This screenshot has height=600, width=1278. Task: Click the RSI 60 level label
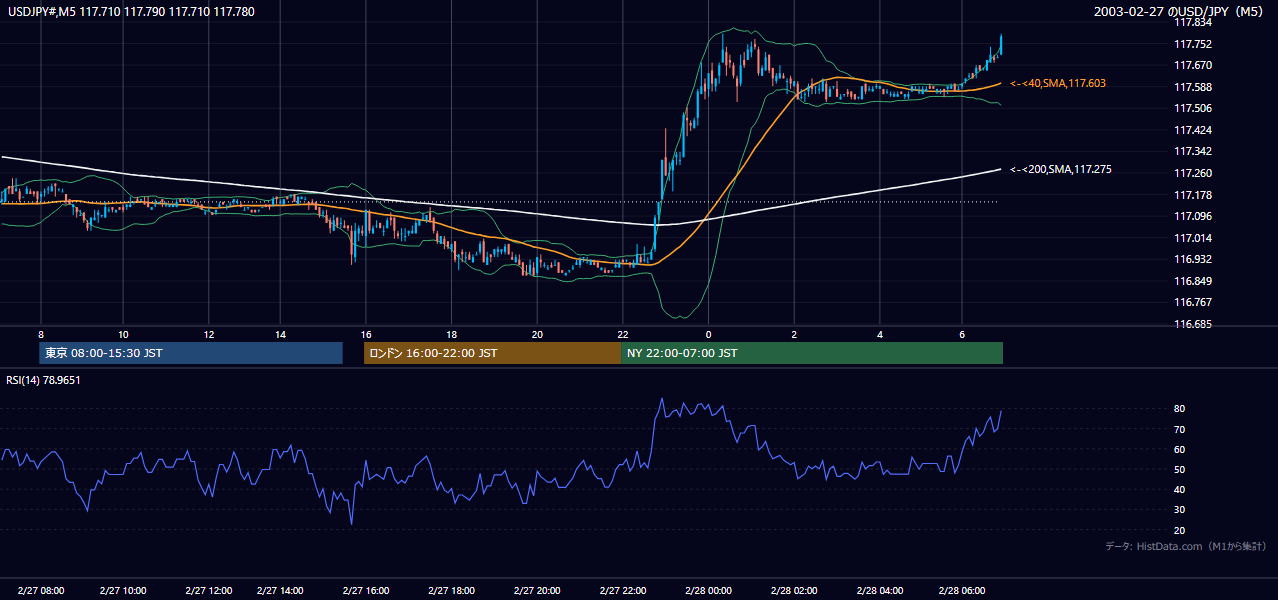tap(1180, 449)
